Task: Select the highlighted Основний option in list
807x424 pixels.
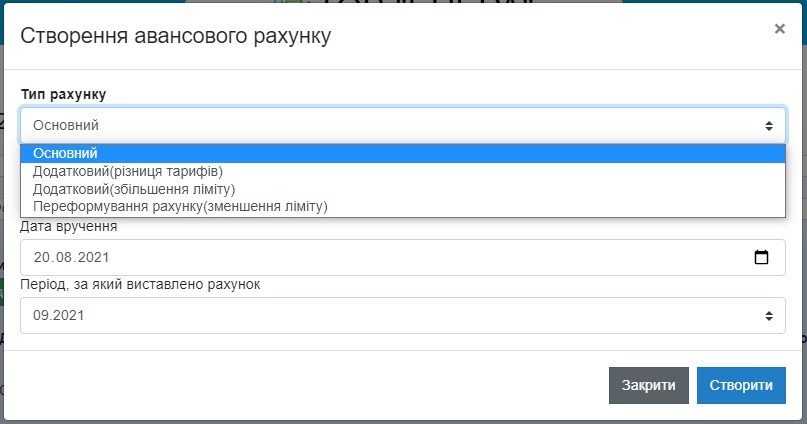Action: click(65, 153)
